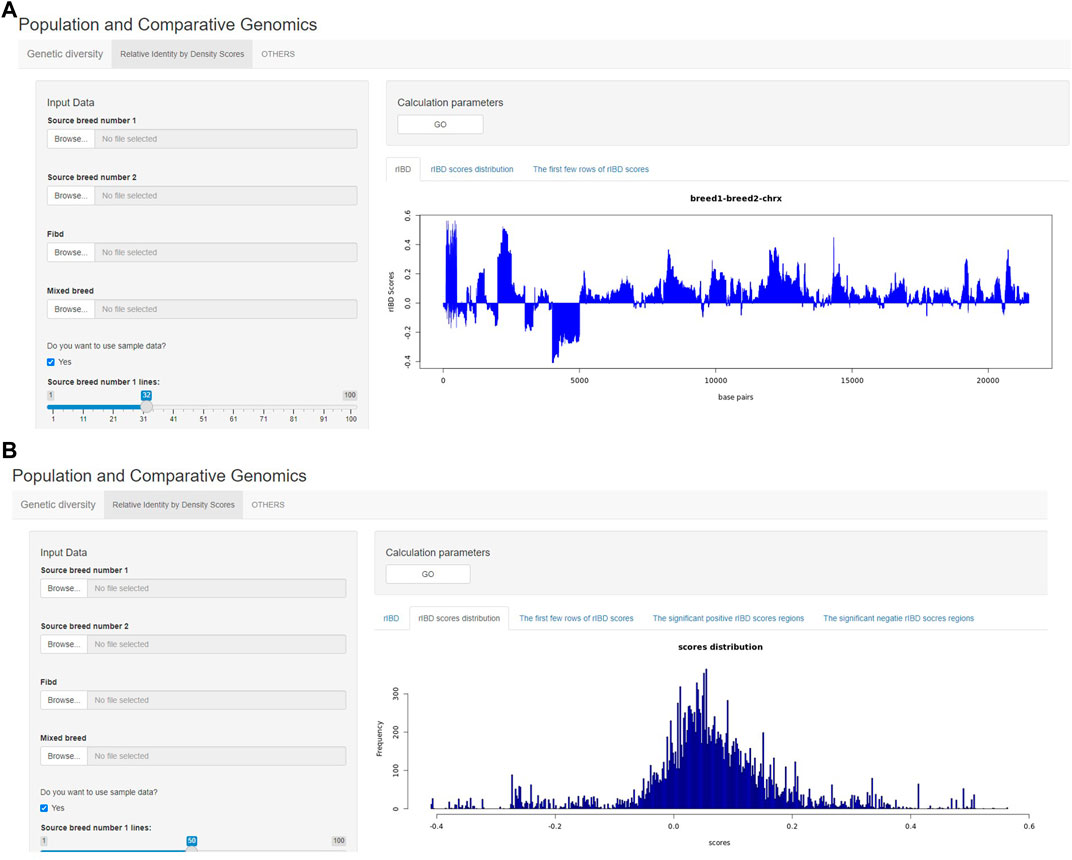Browse for the Fibd file in panel A
Image resolution: width=1072 pixels, height=860 pixels.
click(71, 252)
